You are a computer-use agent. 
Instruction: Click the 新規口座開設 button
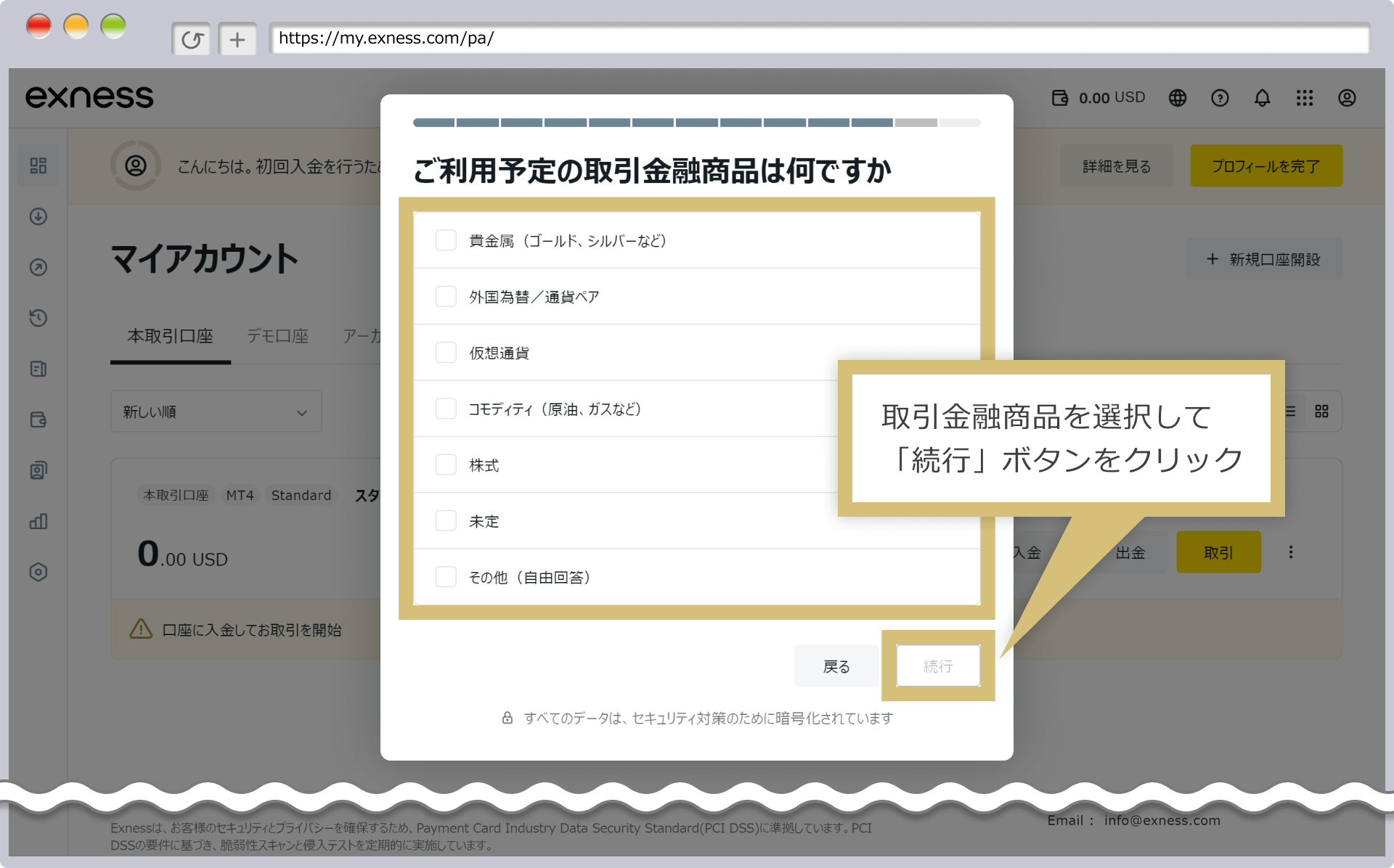(1264, 259)
